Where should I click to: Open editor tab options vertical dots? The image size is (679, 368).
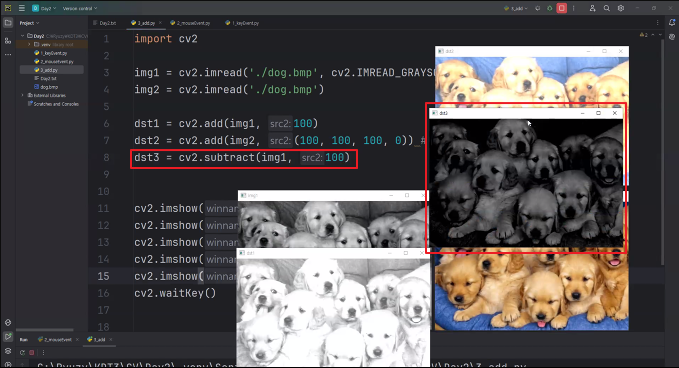[657, 23]
